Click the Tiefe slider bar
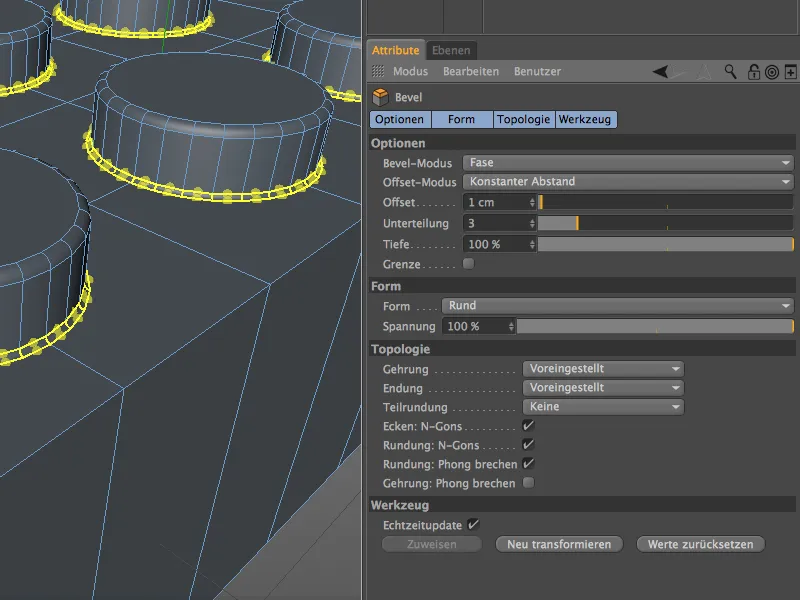 665,244
